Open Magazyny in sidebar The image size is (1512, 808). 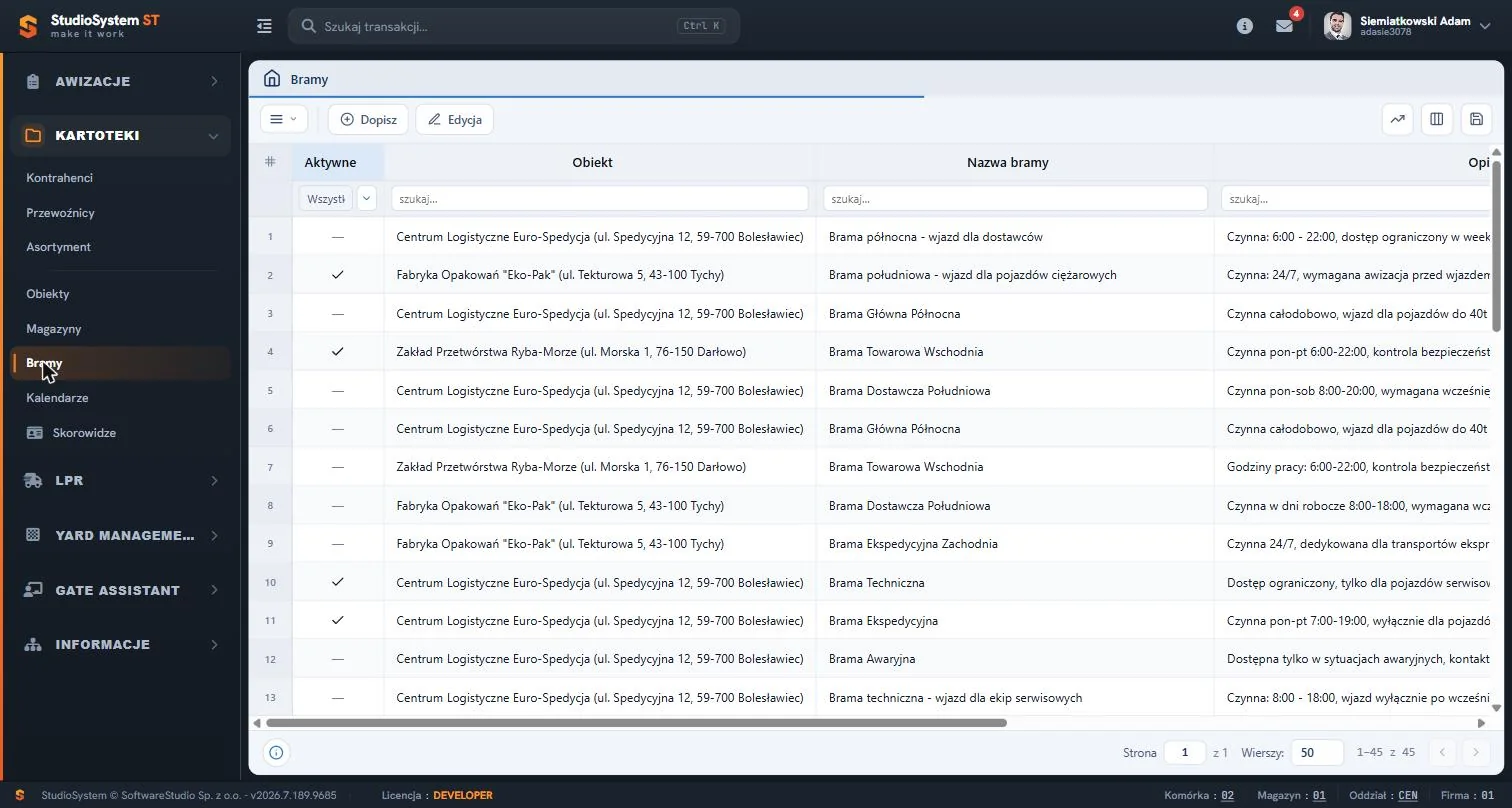pos(54,329)
